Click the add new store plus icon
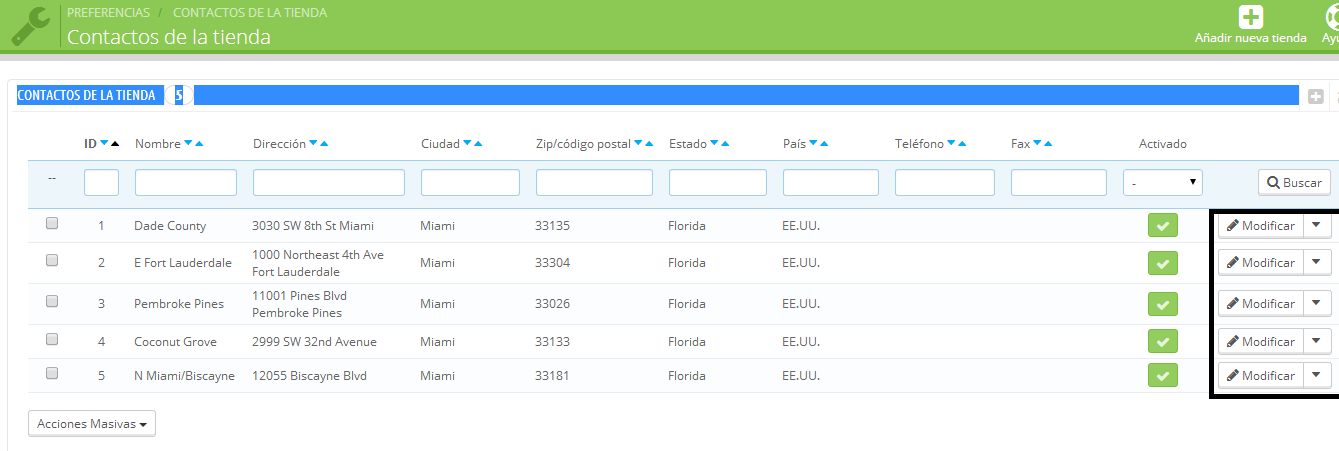The image size is (1339, 451). tap(1250, 17)
